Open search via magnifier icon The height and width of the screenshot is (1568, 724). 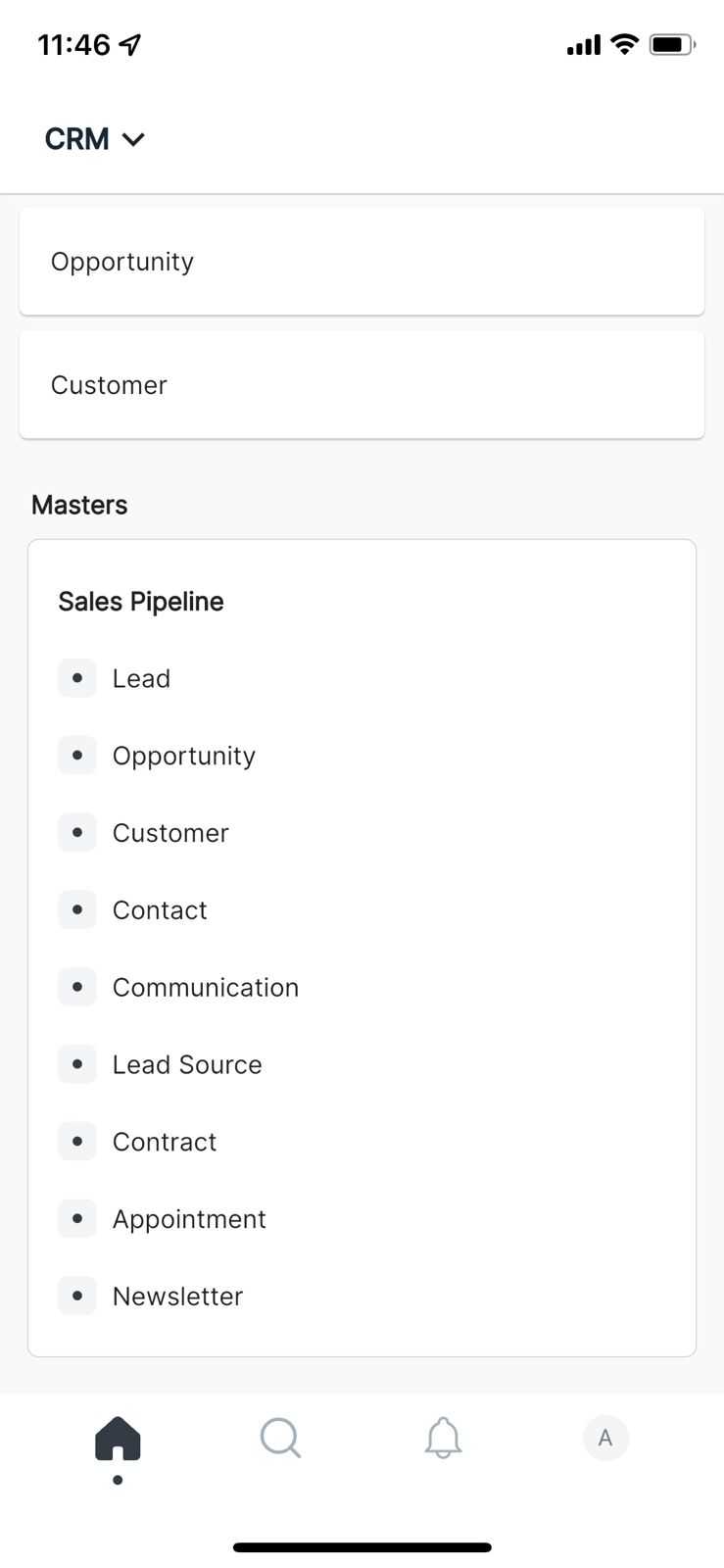280,1439
